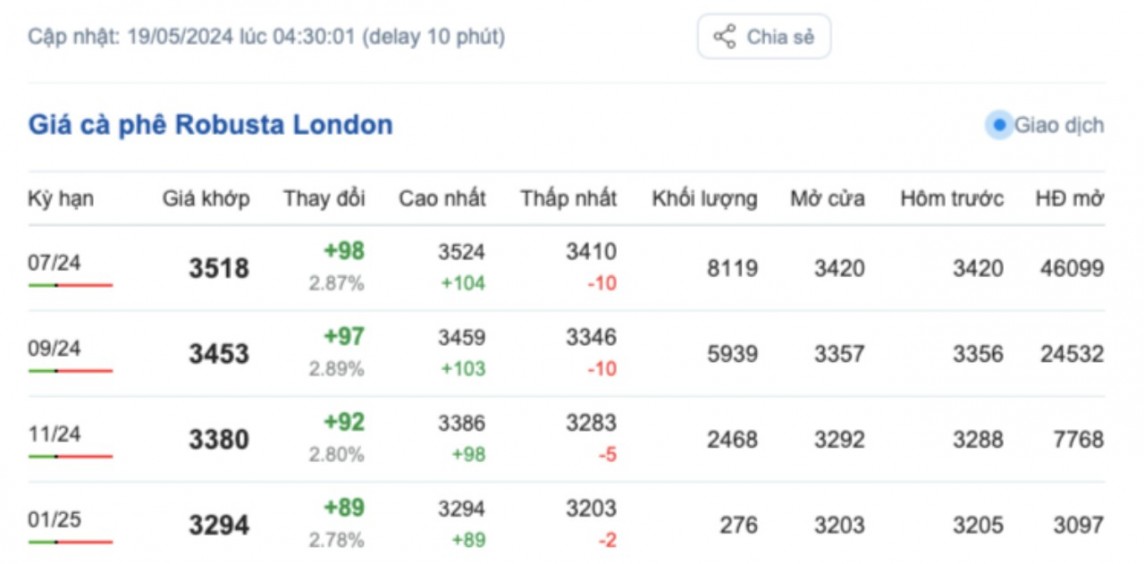This screenshot has height=564, width=1144.
Task: Click the Giá khớp column header
Action: [x=206, y=198]
